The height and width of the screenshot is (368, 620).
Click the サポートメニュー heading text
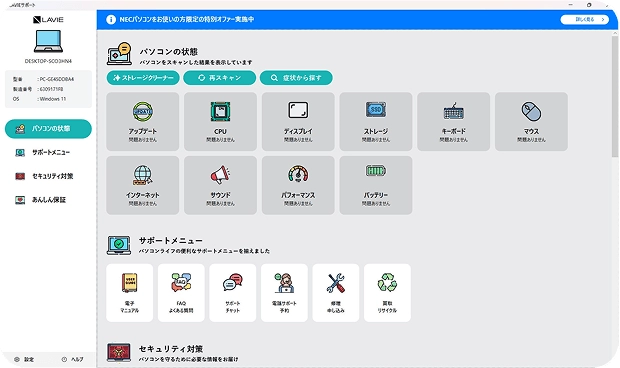pyautogui.click(x=171, y=241)
